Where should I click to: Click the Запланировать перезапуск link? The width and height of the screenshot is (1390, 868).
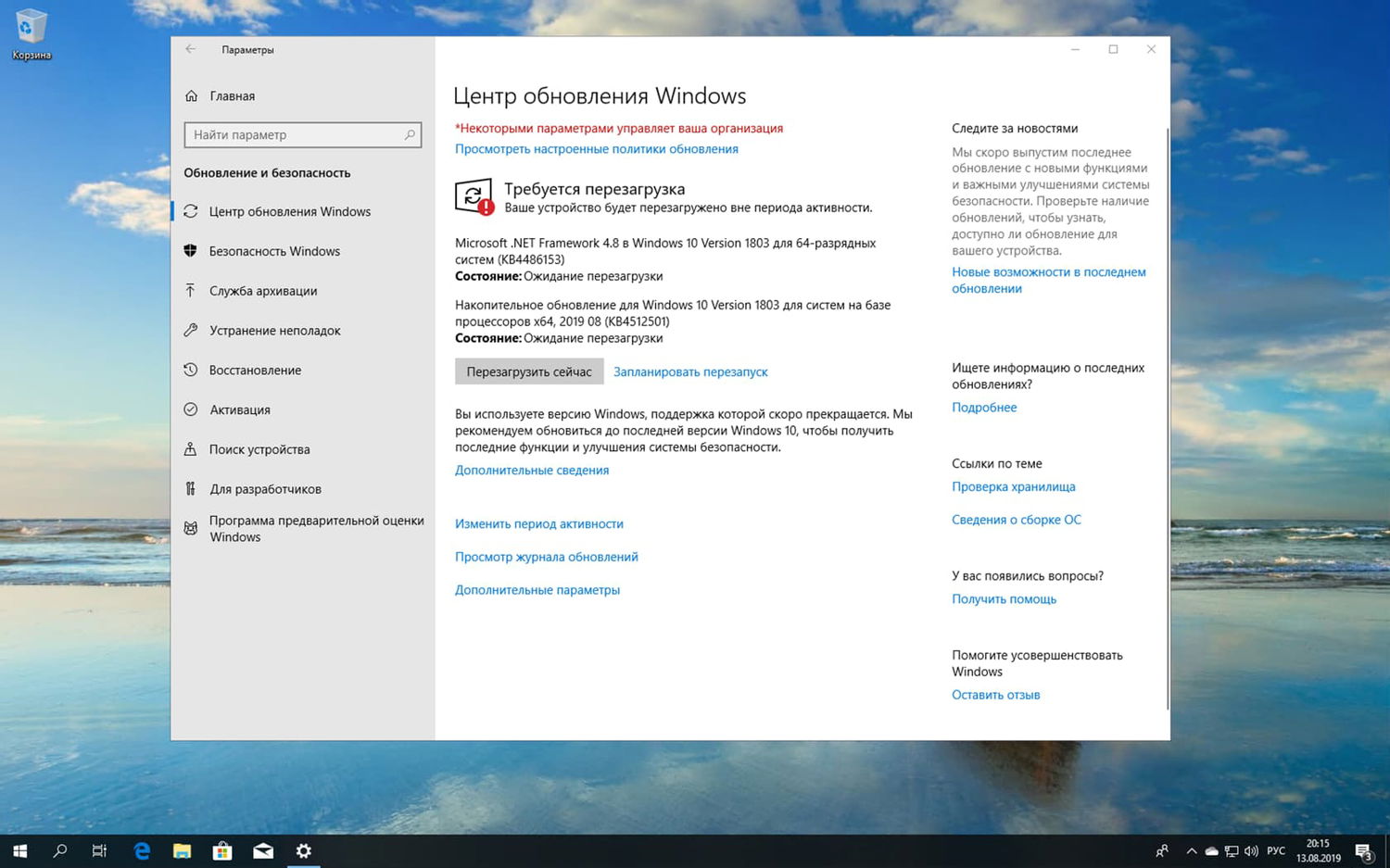[x=690, y=371]
